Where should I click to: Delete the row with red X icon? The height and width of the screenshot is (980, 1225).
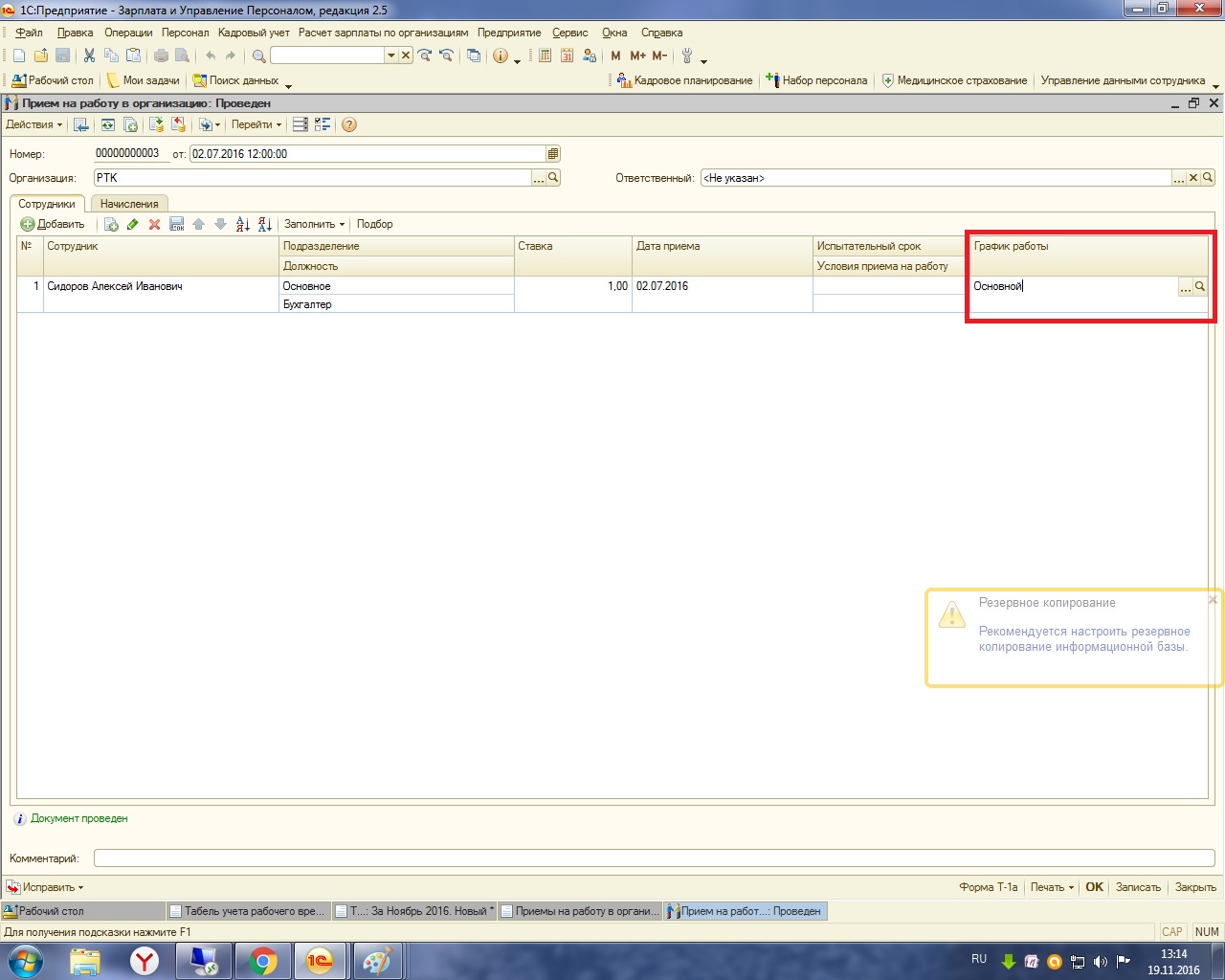pos(154,224)
